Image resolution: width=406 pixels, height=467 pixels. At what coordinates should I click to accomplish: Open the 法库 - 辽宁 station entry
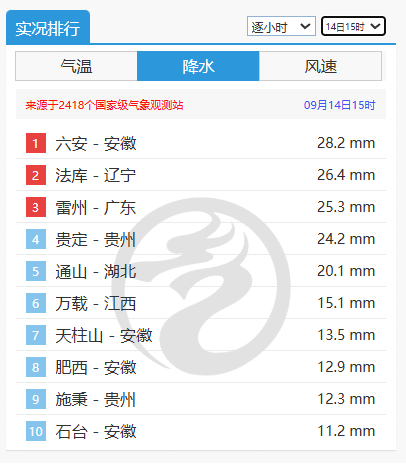coord(201,175)
